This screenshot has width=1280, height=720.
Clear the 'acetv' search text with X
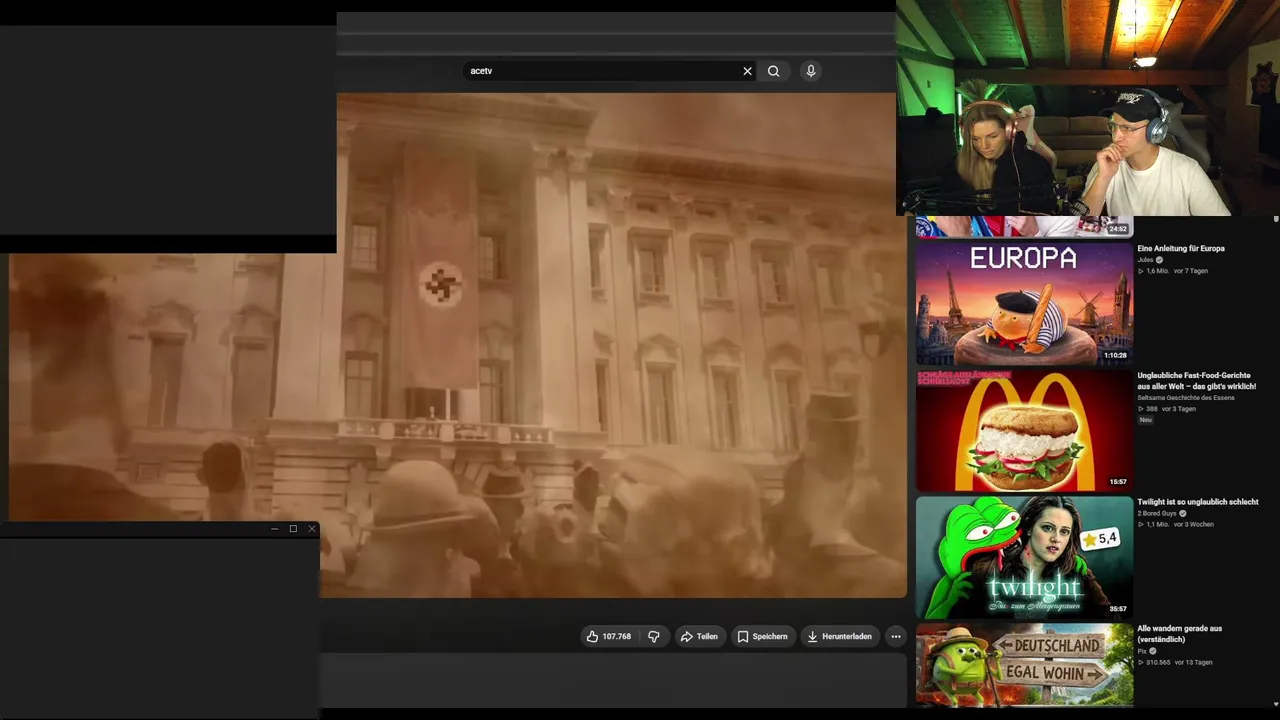pyautogui.click(x=747, y=71)
